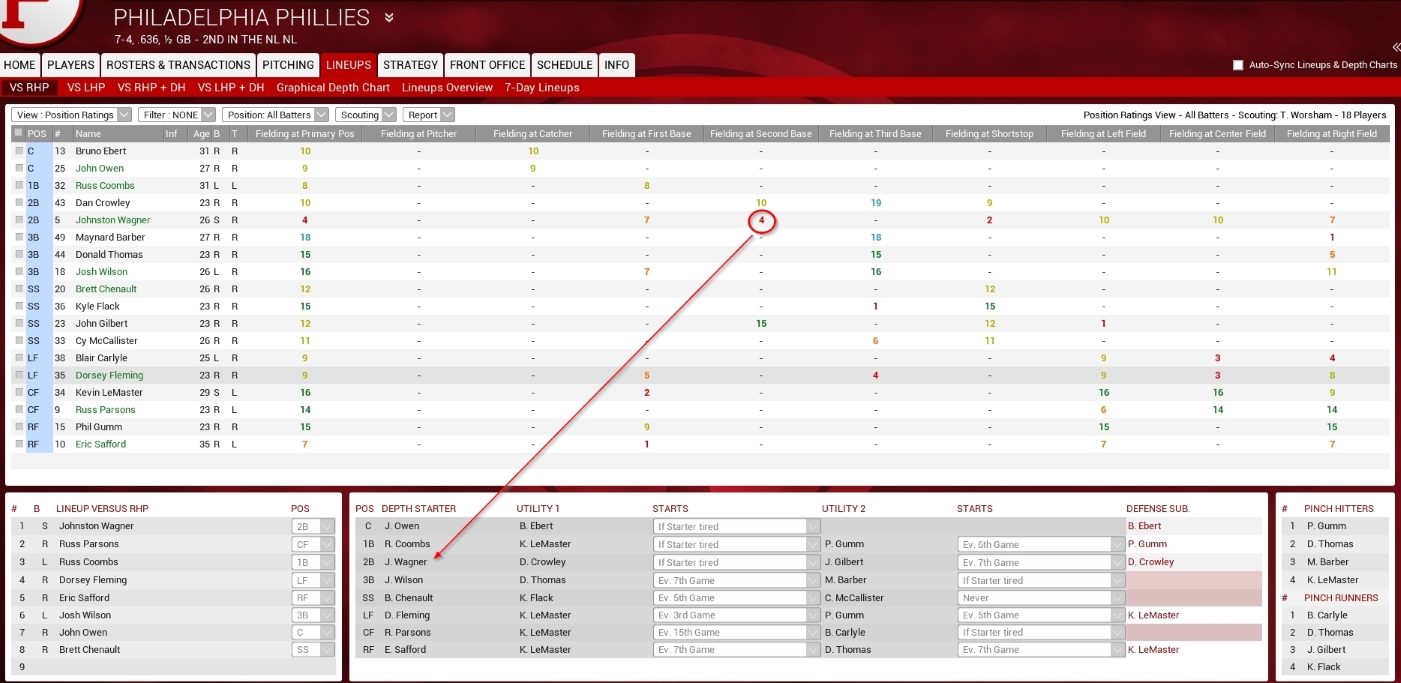Click Johnston Wagner's name in ratings table
Screen dimensions: 1401x683
point(113,220)
